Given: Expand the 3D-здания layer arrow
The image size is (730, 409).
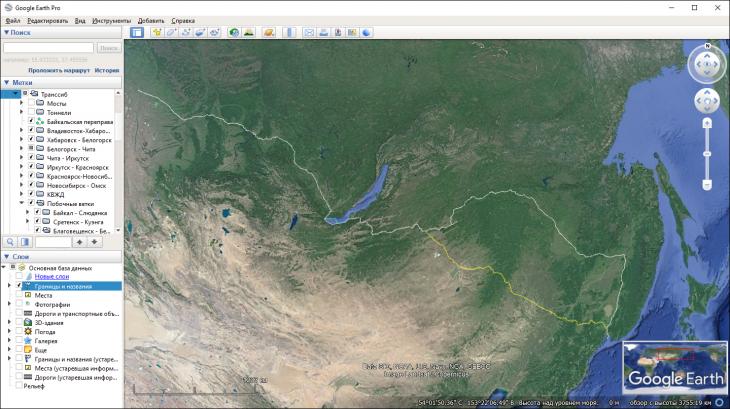Looking at the screenshot, I should (9, 322).
